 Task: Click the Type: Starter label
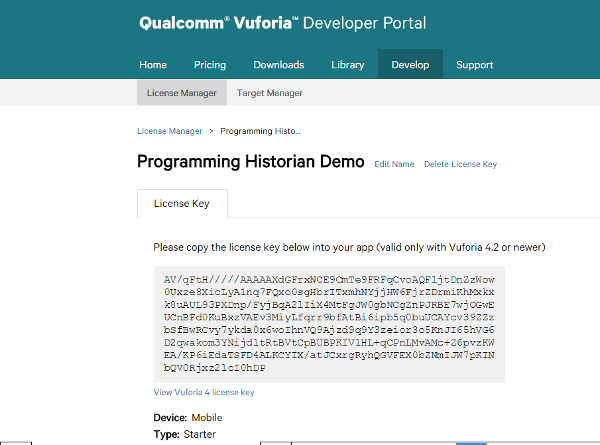184,434
